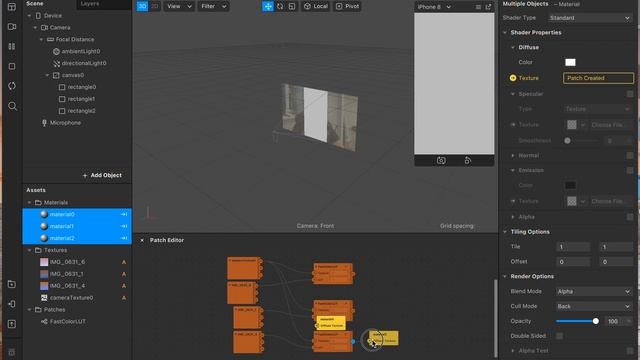Adjust the Opacity slider handle

click(x=596, y=321)
